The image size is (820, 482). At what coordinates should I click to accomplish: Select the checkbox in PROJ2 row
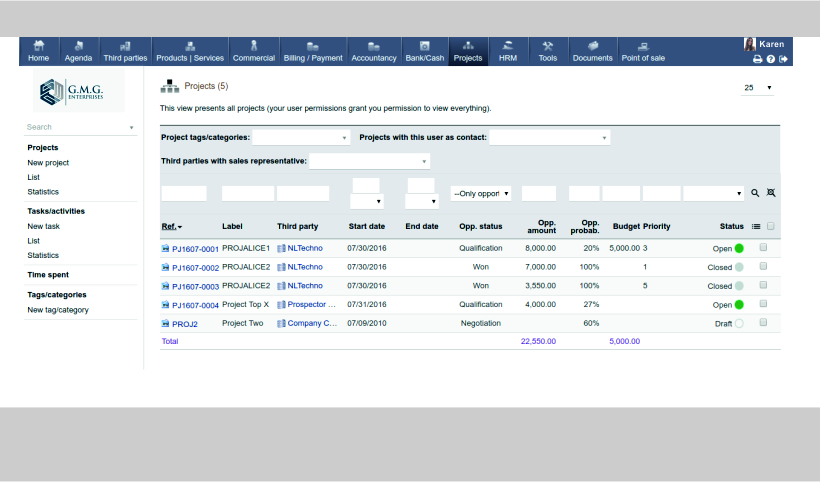click(x=763, y=323)
